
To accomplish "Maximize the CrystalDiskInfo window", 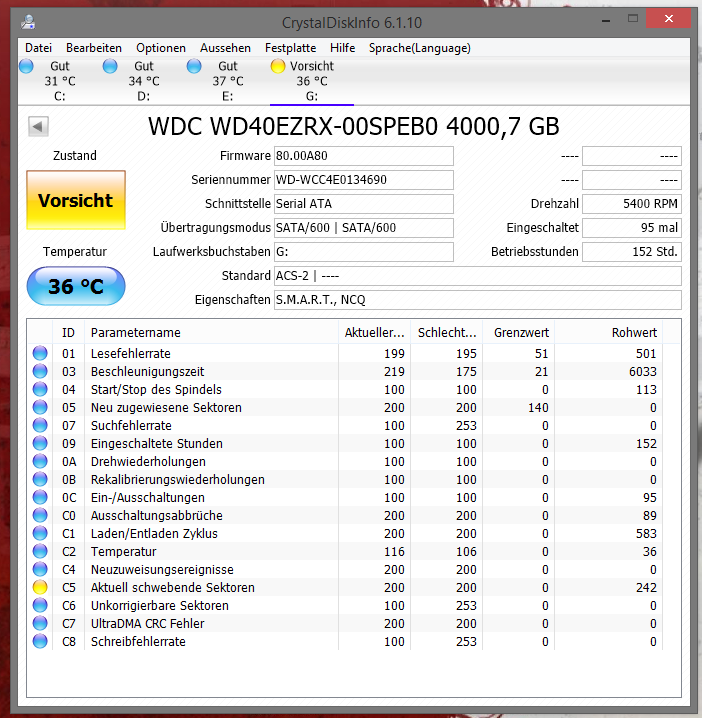I will [x=633, y=19].
